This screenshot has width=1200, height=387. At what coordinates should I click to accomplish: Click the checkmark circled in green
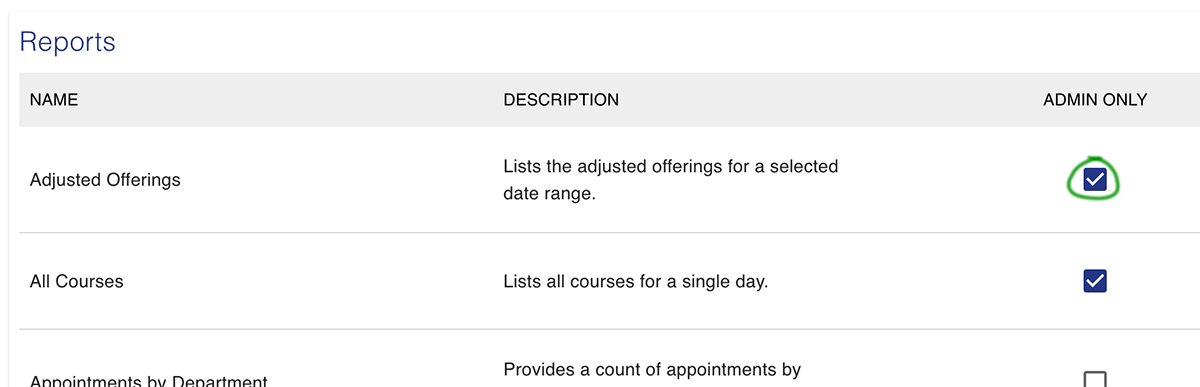1095,180
